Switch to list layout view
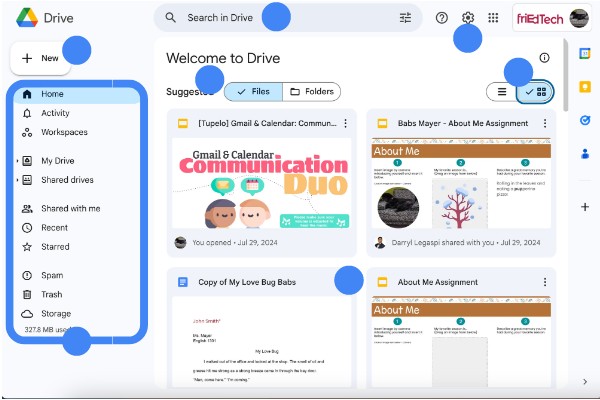The width and height of the screenshot is (600, 400). (502, 92)
